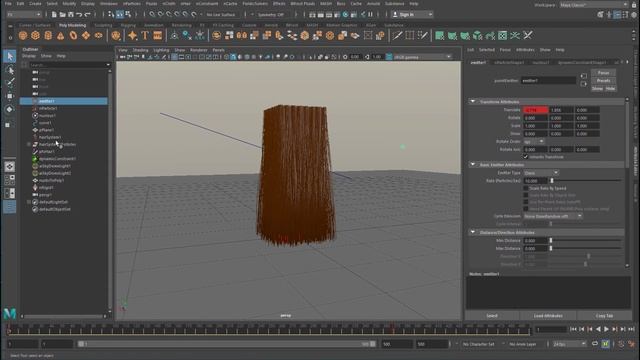
Task: Toggle Use Per-Point Rates checkbox
Action: click(526, 202)
